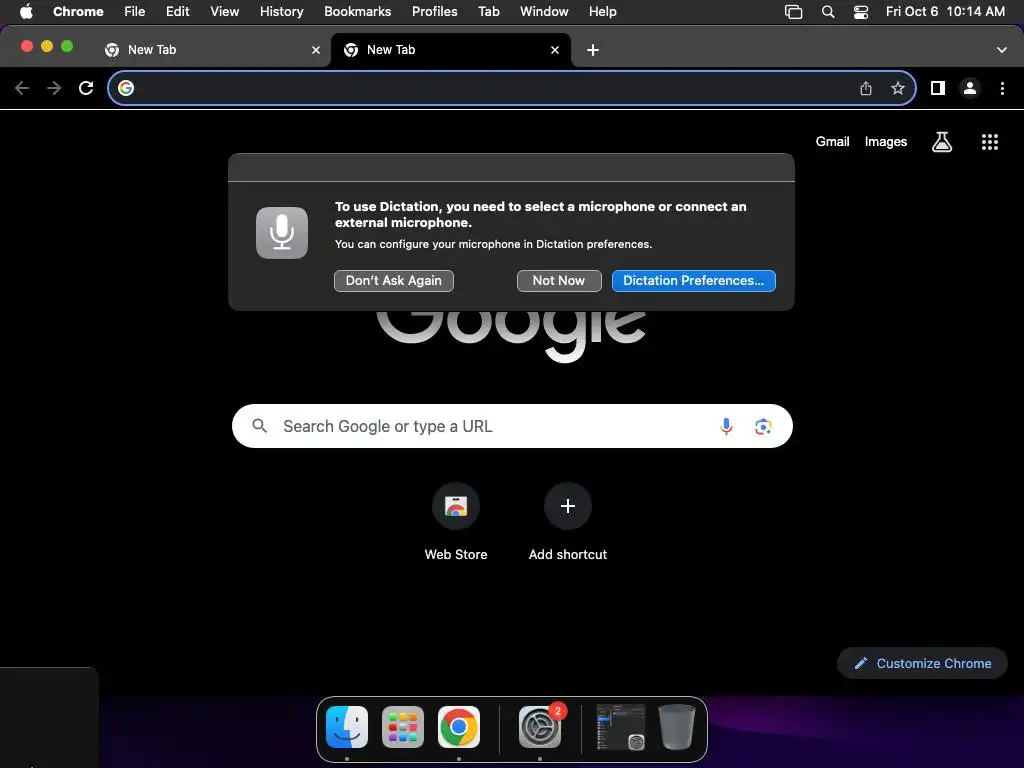Open System Settings from the Dock
Image resolution: width=1024 pixels, height=768 pixels.
pos(540,727)
